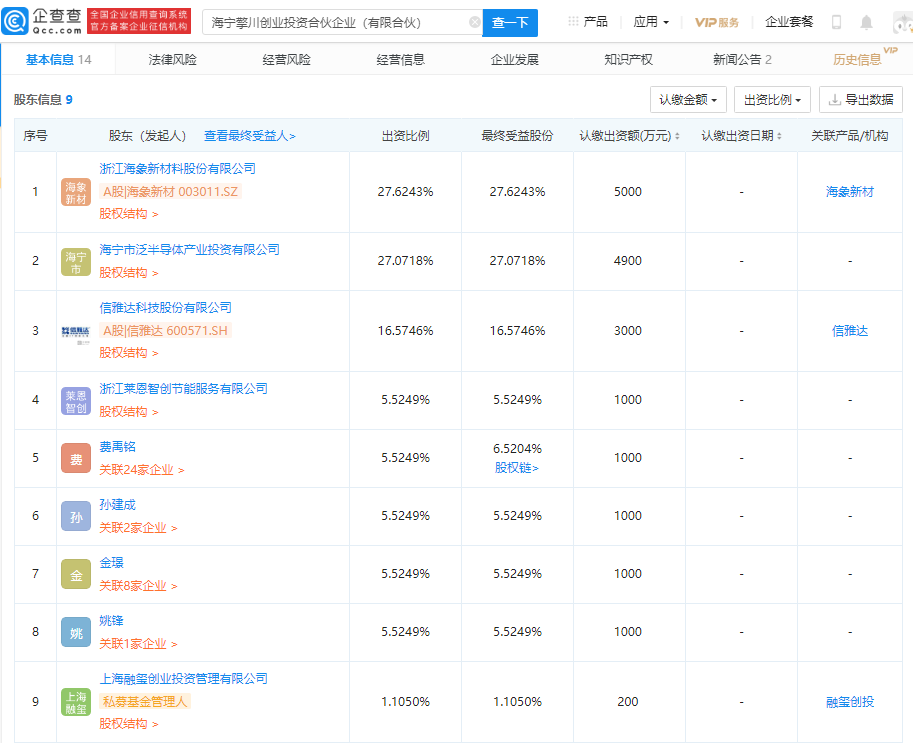Click the Qcc.com logo icon
The image size is (913, 743).
pyautogui.click(x=15, y=22)
